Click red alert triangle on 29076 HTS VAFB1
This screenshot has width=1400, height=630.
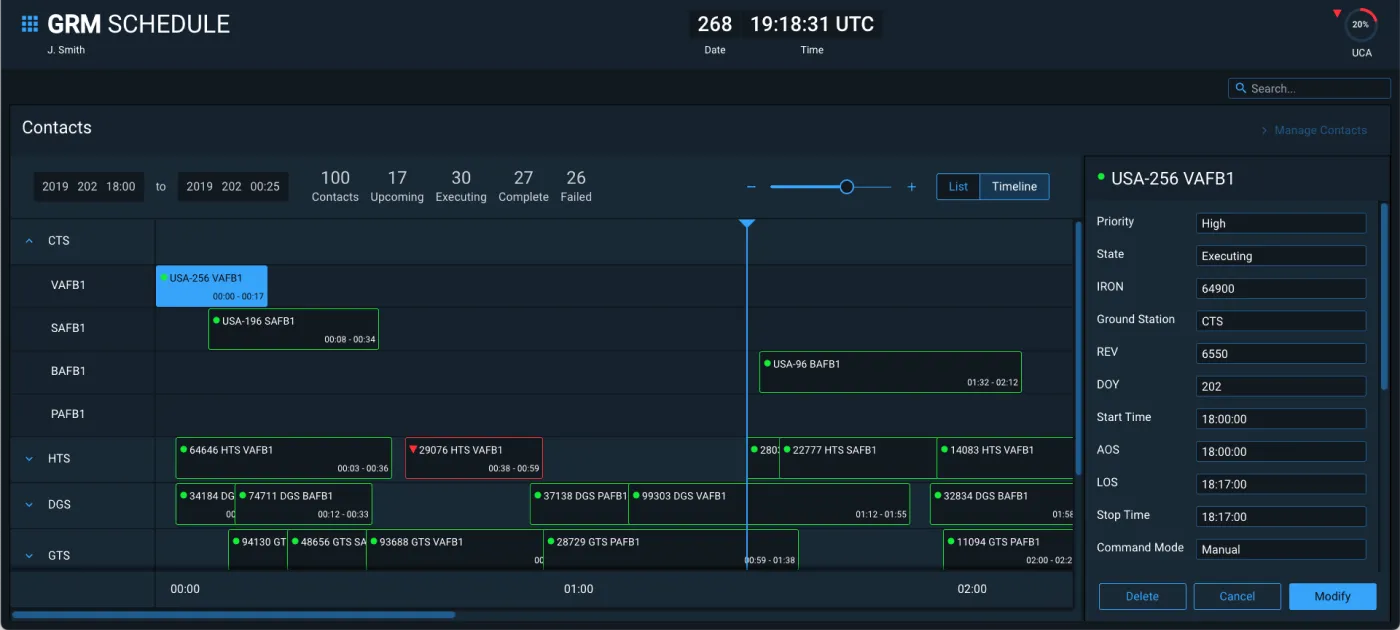coord(412,450)
